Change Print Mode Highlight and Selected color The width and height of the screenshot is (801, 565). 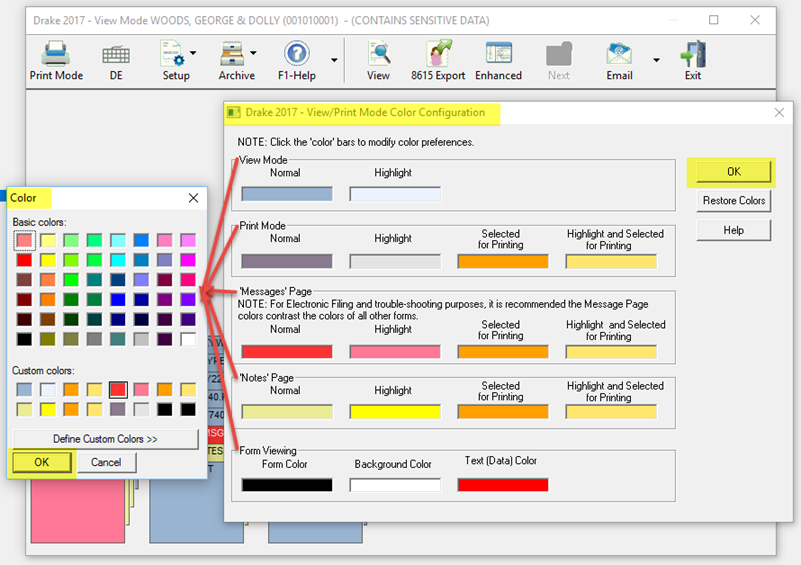611,262
